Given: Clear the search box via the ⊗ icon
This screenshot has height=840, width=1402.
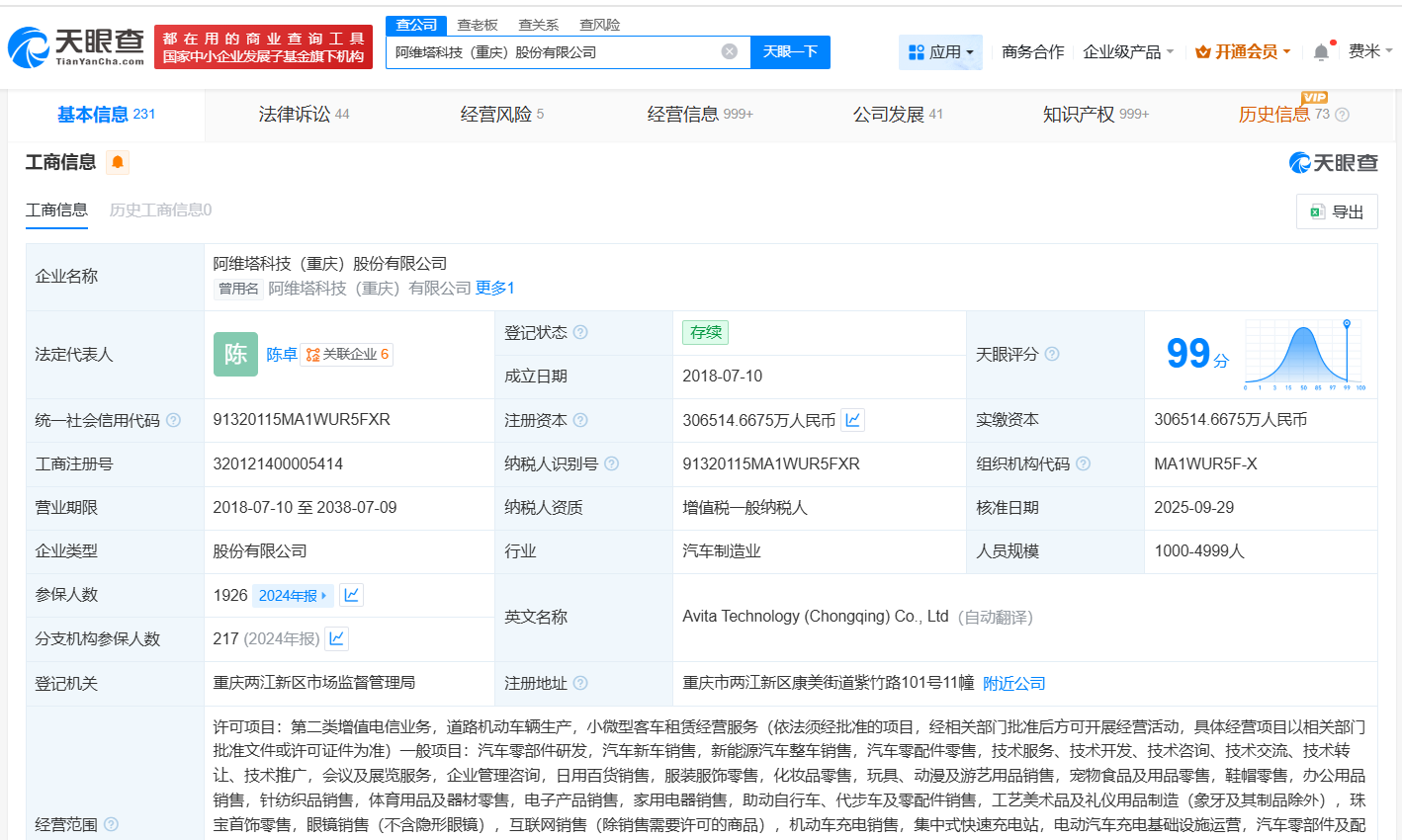Looking at the screenshot, I should (730, 51).
